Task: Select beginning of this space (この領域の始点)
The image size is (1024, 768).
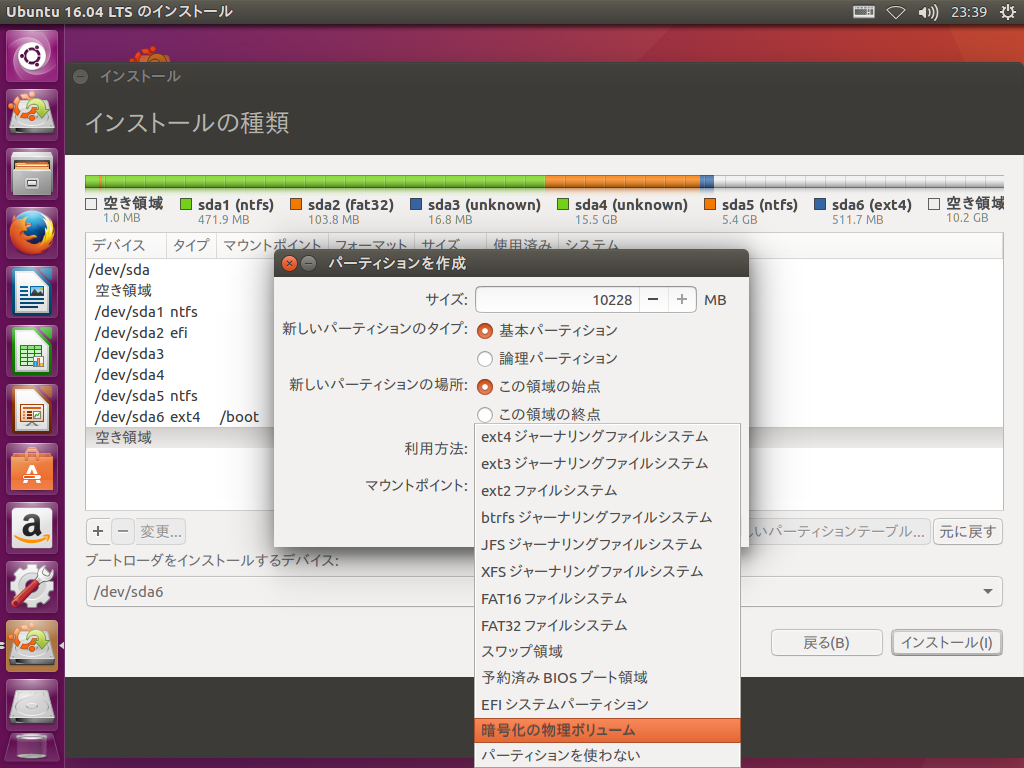Action: point(485,387)
